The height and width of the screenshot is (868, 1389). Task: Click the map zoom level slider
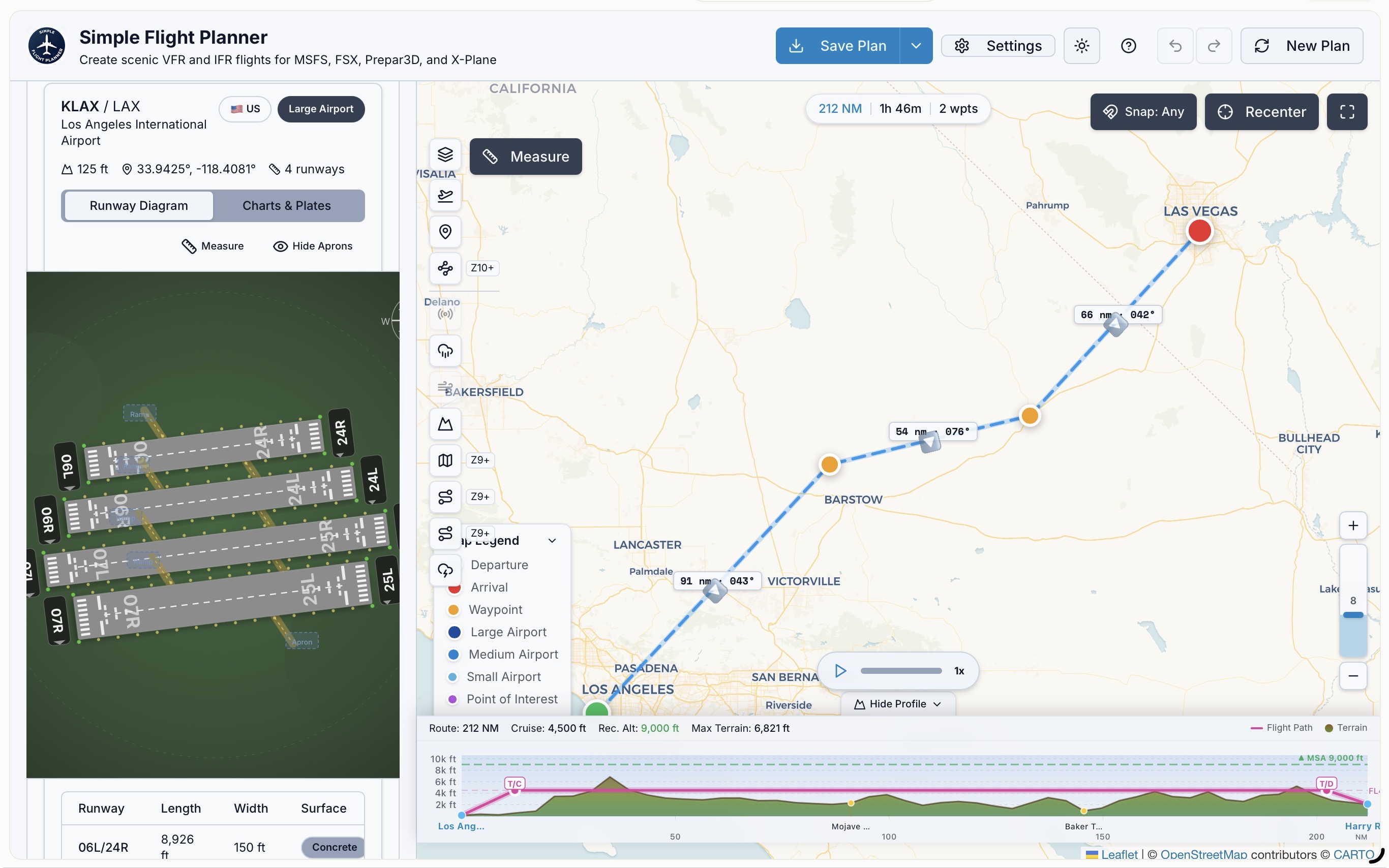point(1353,601)
